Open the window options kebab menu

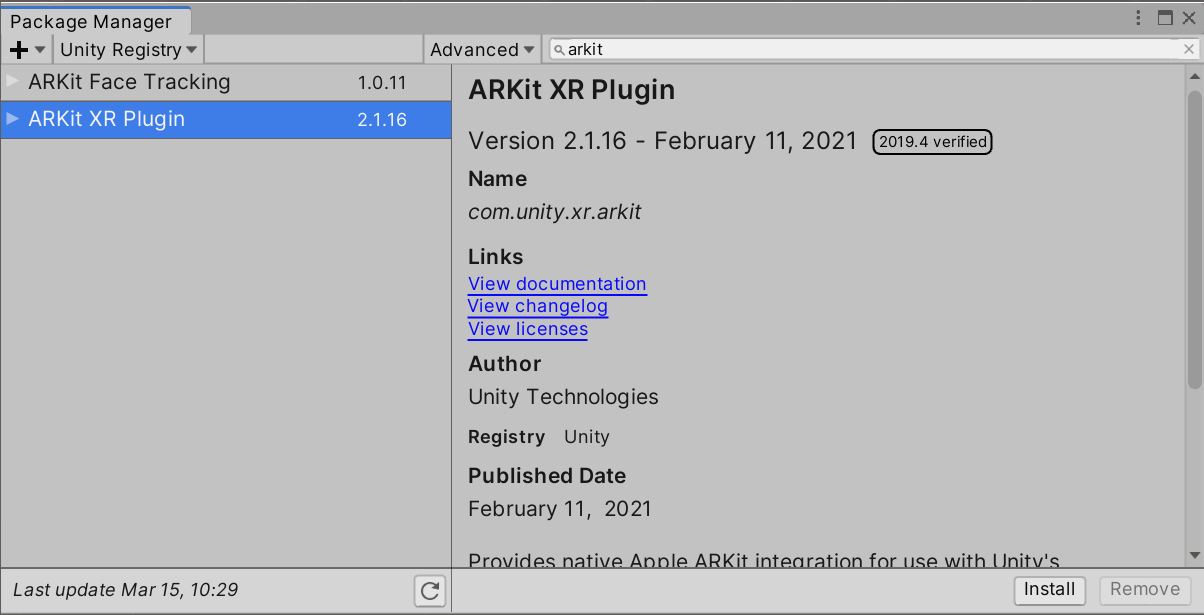coord(1139,18)
